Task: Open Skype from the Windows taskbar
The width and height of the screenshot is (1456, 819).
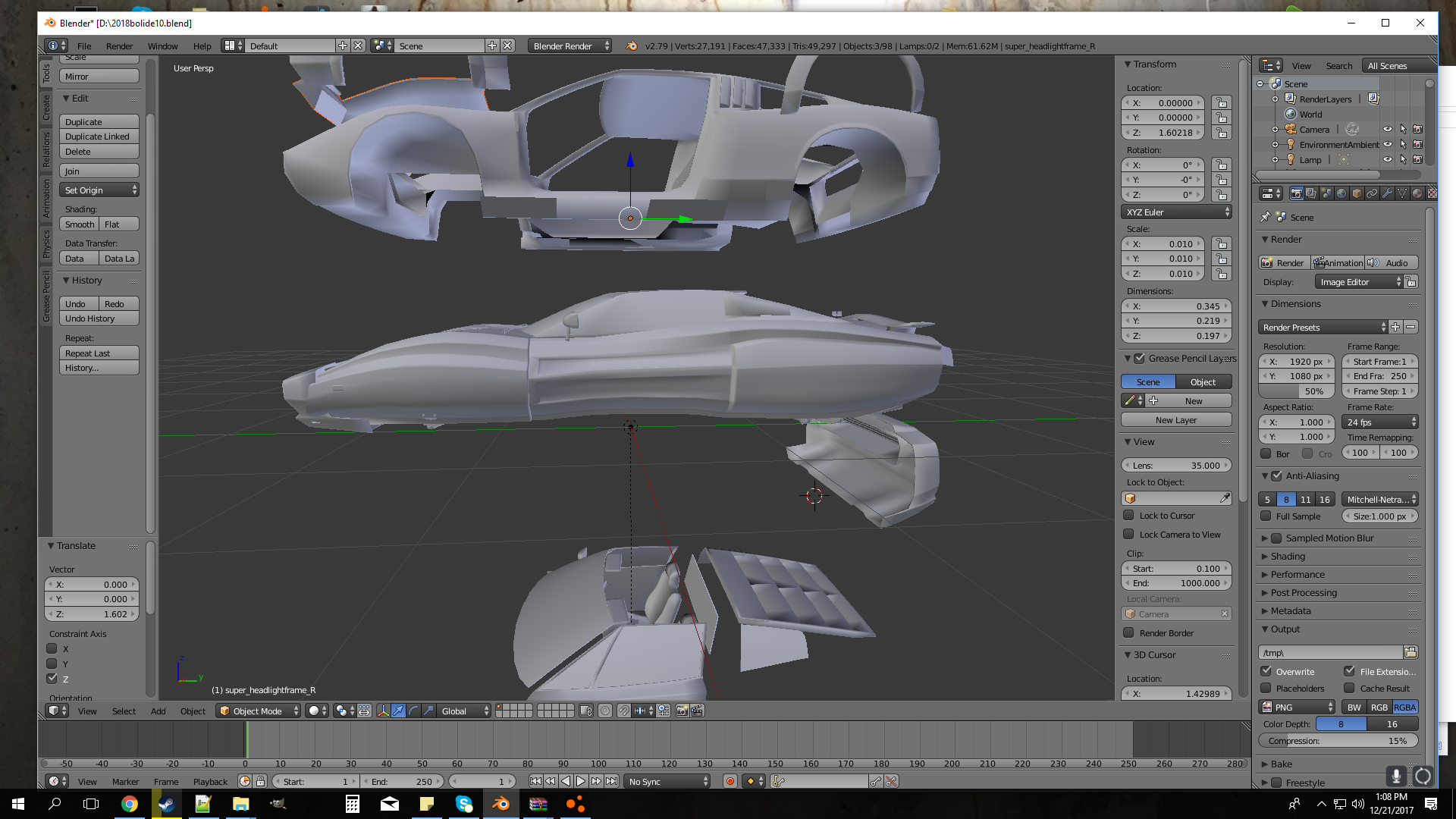Action: (x=464, y=804)
